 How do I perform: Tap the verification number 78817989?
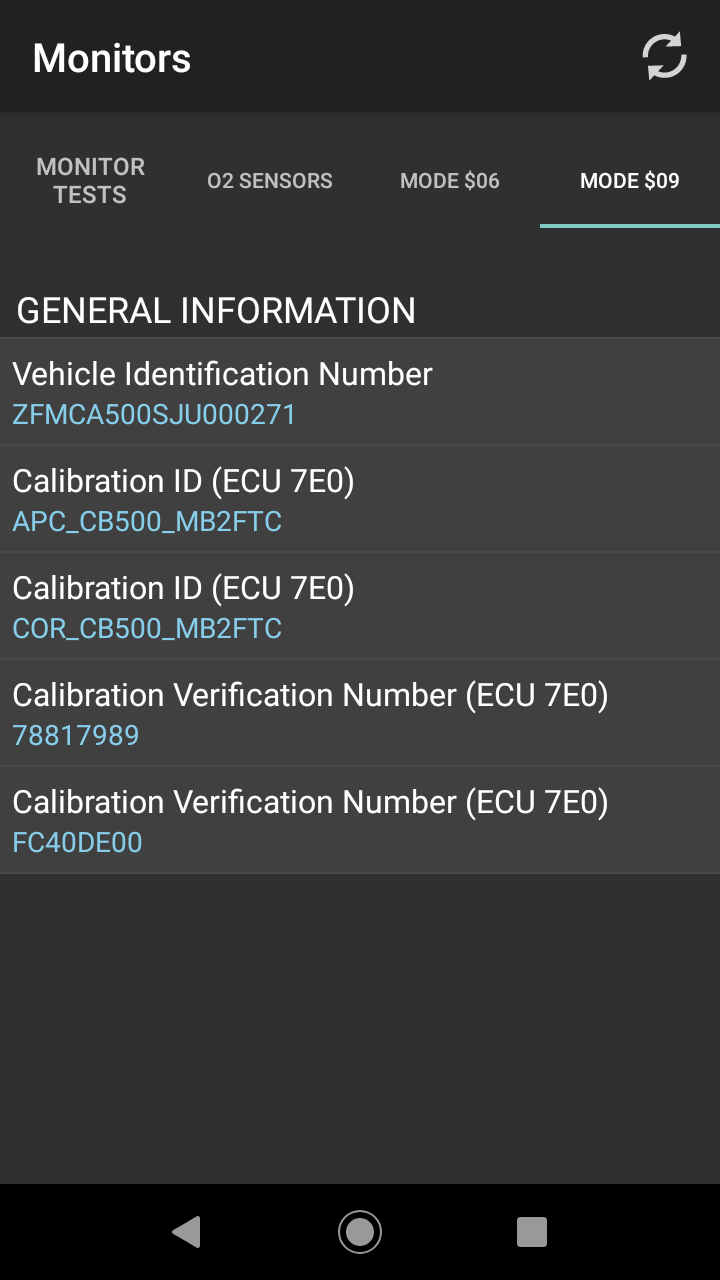pyautogui.click(x=76, y=736)
